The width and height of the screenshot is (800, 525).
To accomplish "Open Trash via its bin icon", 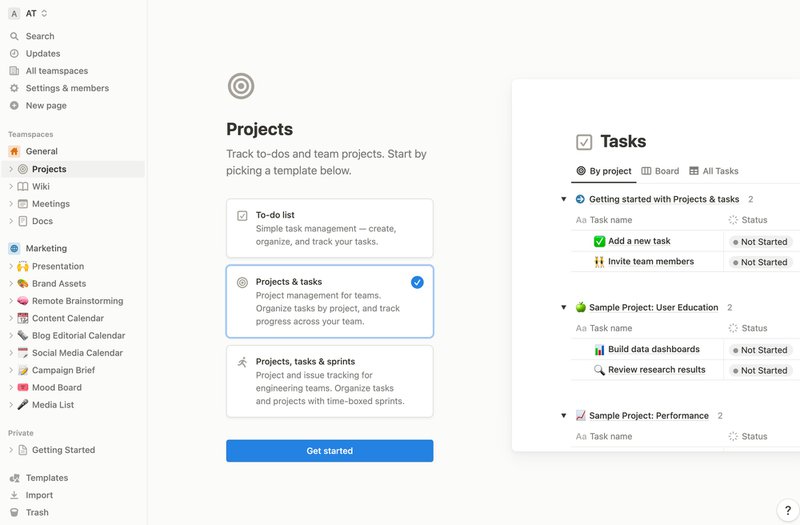I will pos(14,512).
